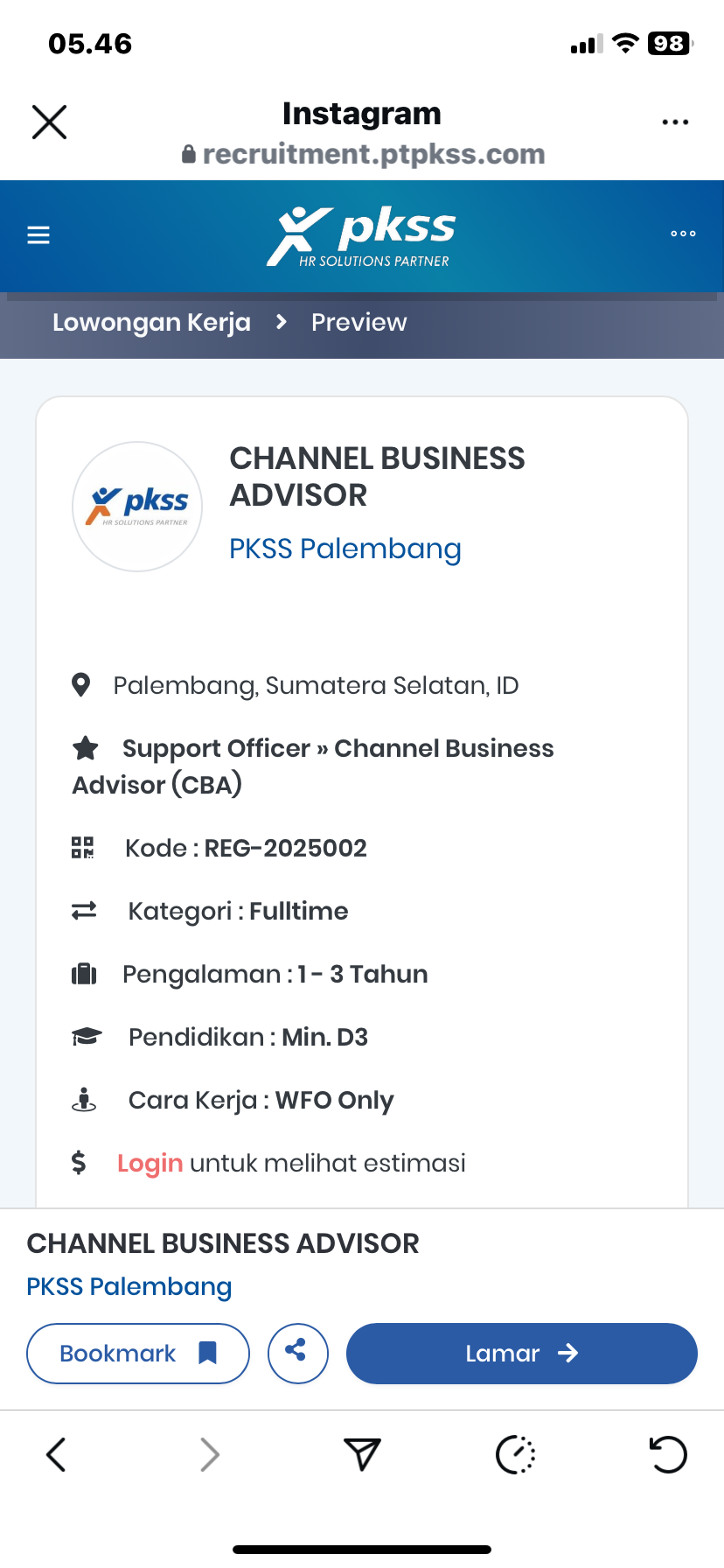Tap the share icon button
The image size is (724, 1568).
297,1353
